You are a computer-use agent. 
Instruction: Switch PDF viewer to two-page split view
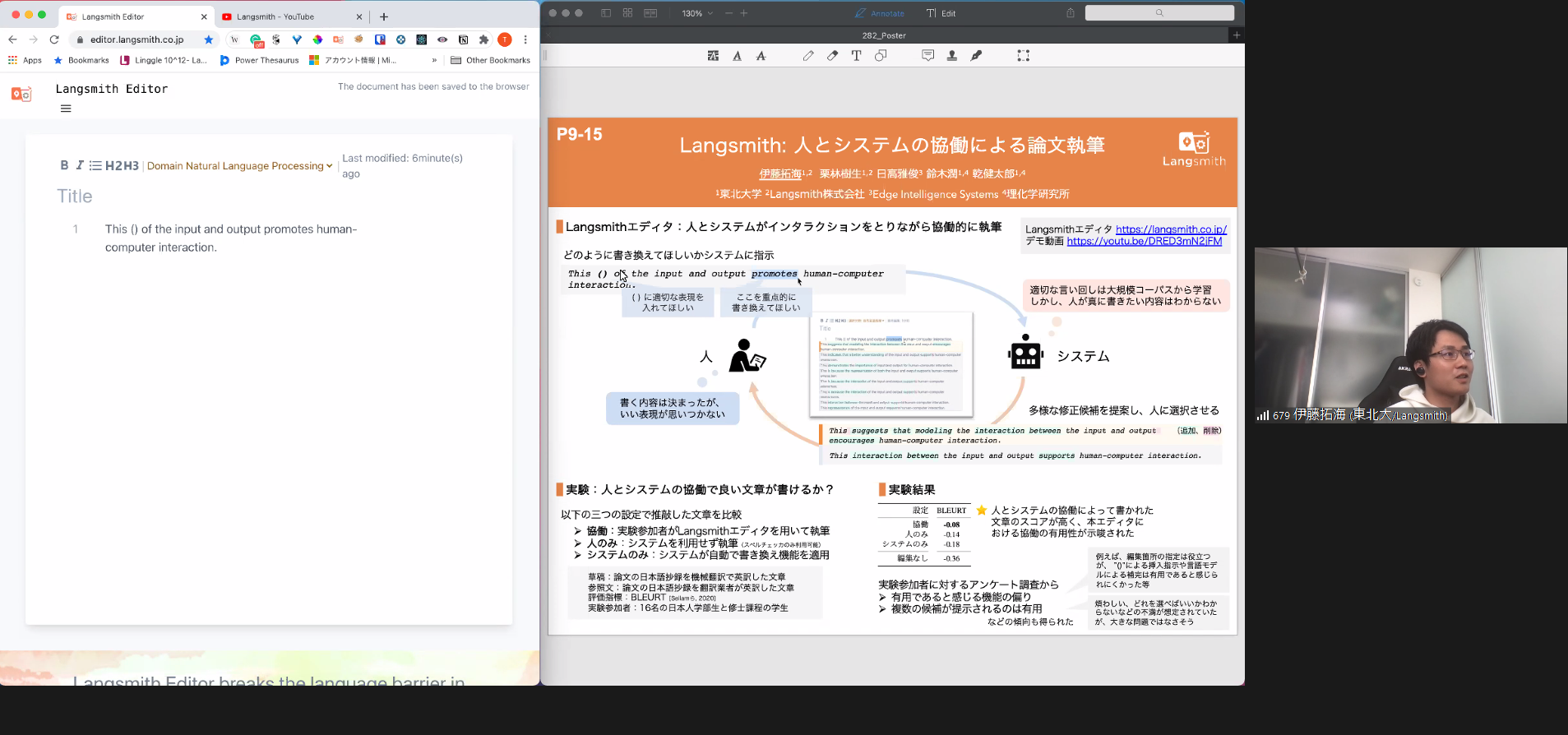[650, 13]
